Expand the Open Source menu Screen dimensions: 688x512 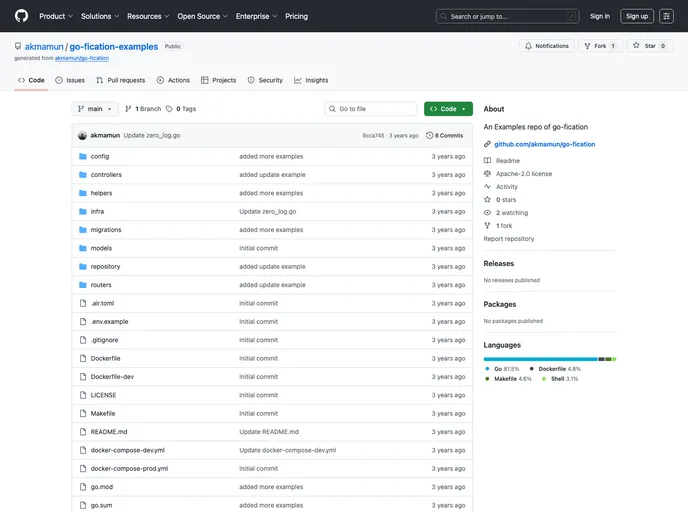pos(202,16)
